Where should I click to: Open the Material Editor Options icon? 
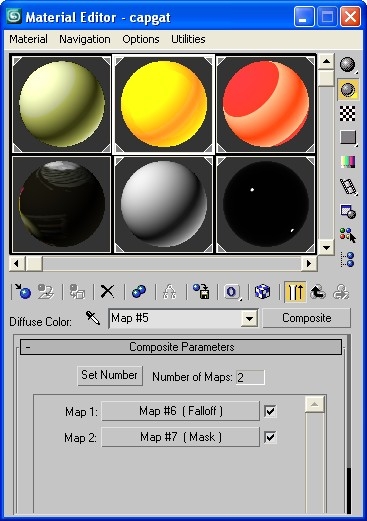click(348, 211)
